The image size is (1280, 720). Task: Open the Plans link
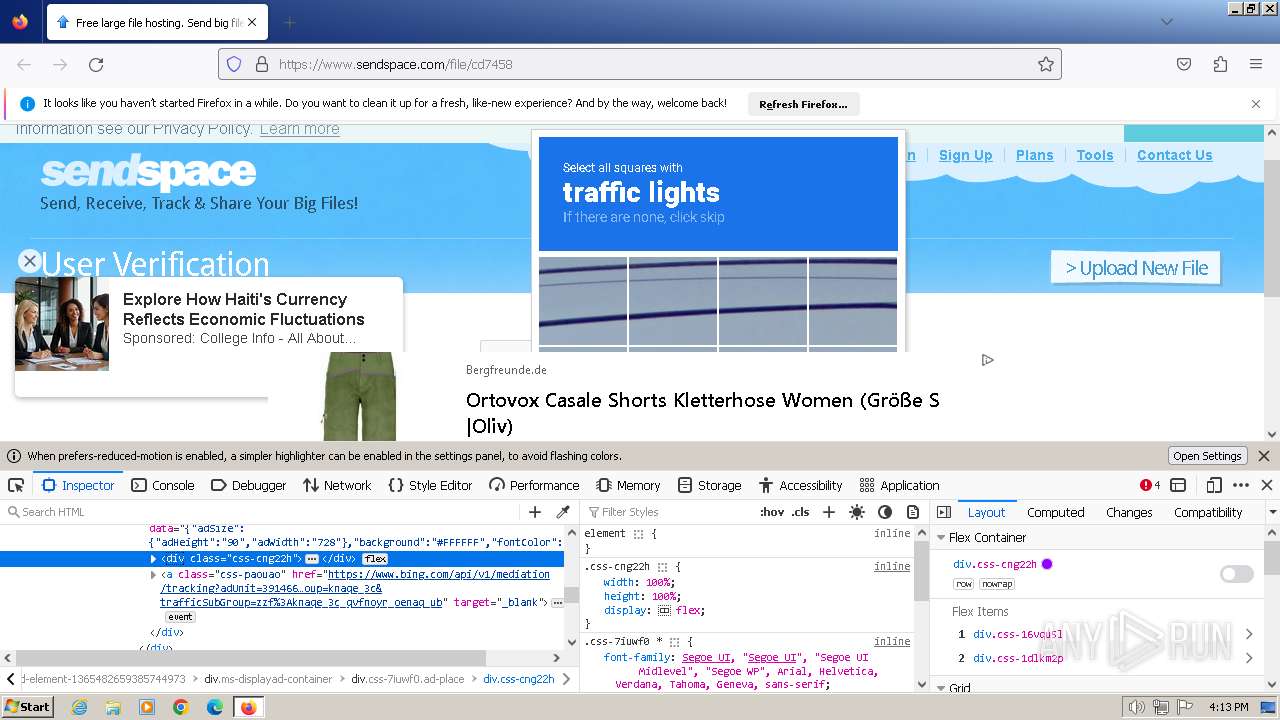1034,155
